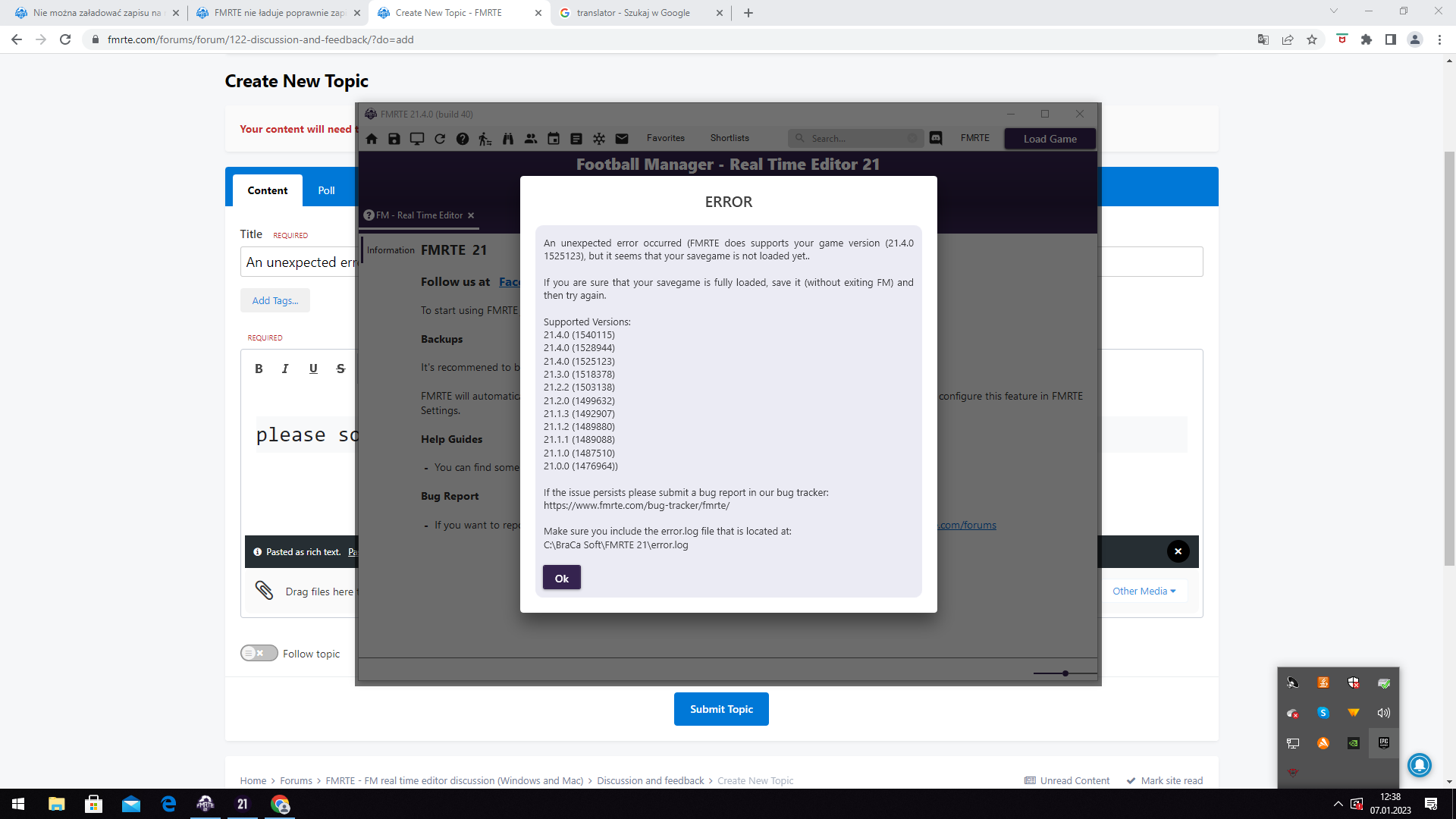Open the help question mark icon
1456x819 pixels.
pyautogui.click(x=463, y=139)
